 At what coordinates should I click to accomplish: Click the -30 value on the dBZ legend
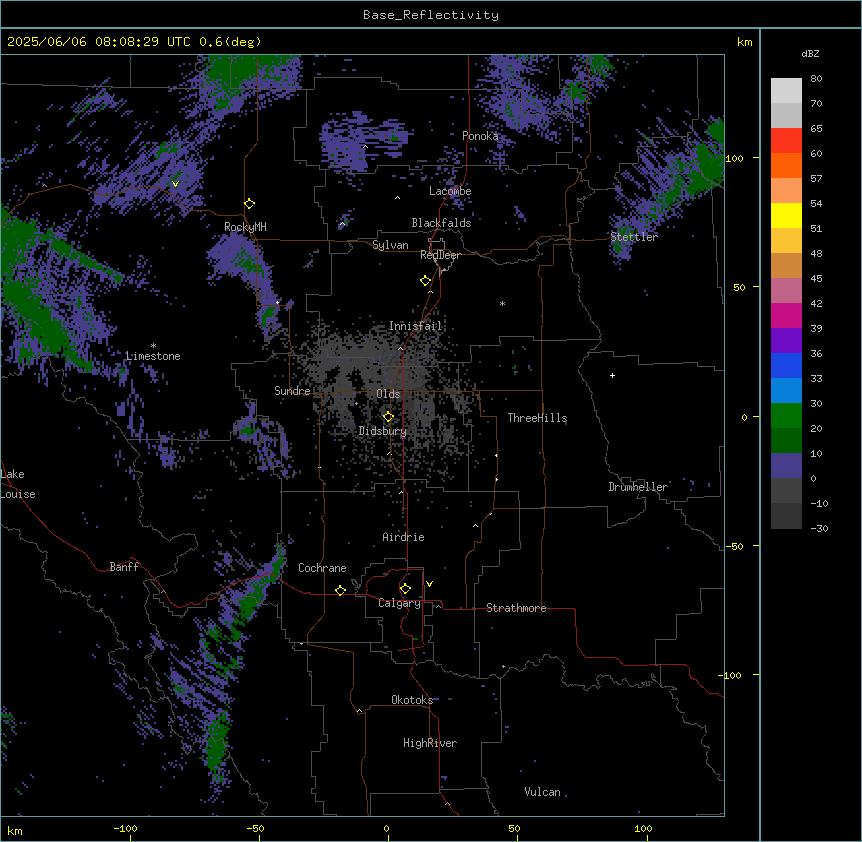pyautogui.click(x=819, y=528)
